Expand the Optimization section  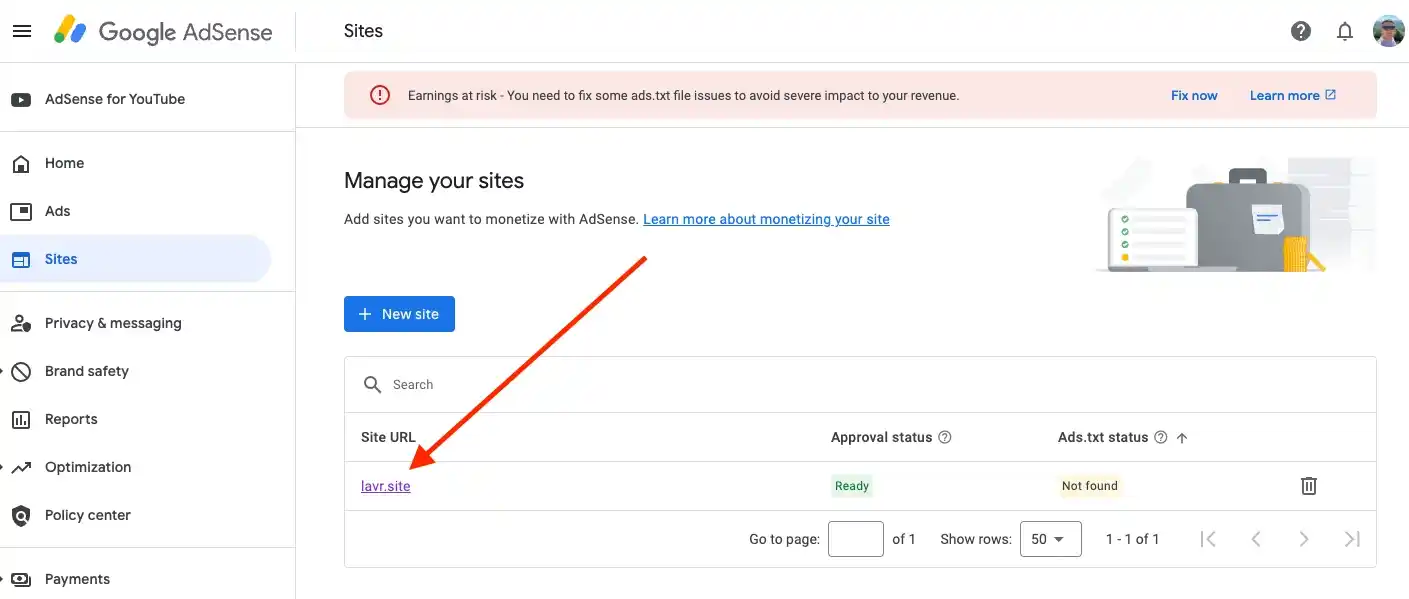[x=88, y=467]
